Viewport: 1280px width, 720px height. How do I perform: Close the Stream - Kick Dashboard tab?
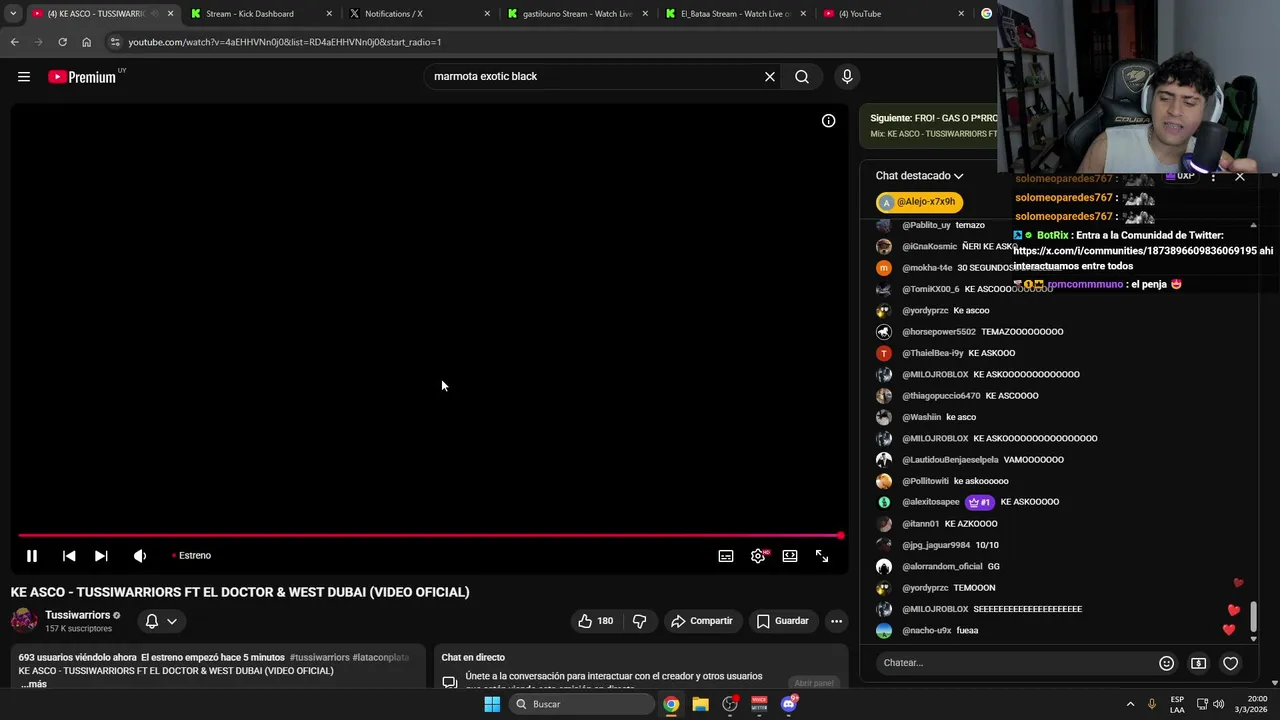pyautogui.click(x=329, y=14)
